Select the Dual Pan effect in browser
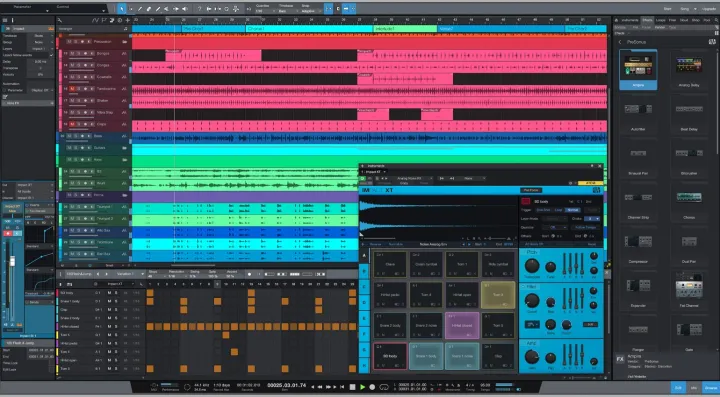 [689, 246]
